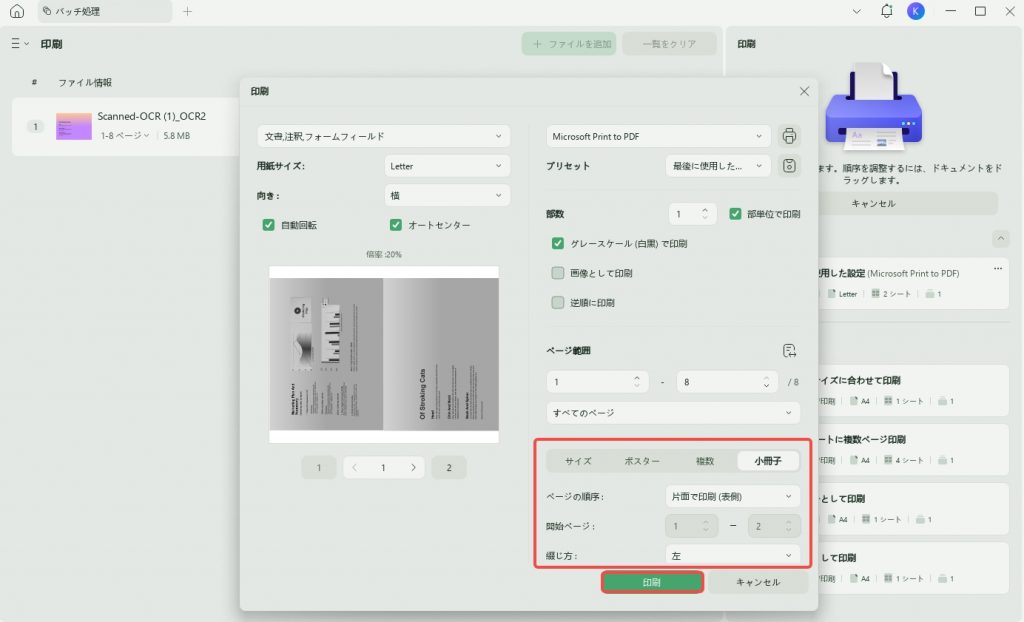Image resolution: width=1024 pixels, height=622 pixels.
Task: Switch to the バッチ処理 tab
Action: click(105, 11)
